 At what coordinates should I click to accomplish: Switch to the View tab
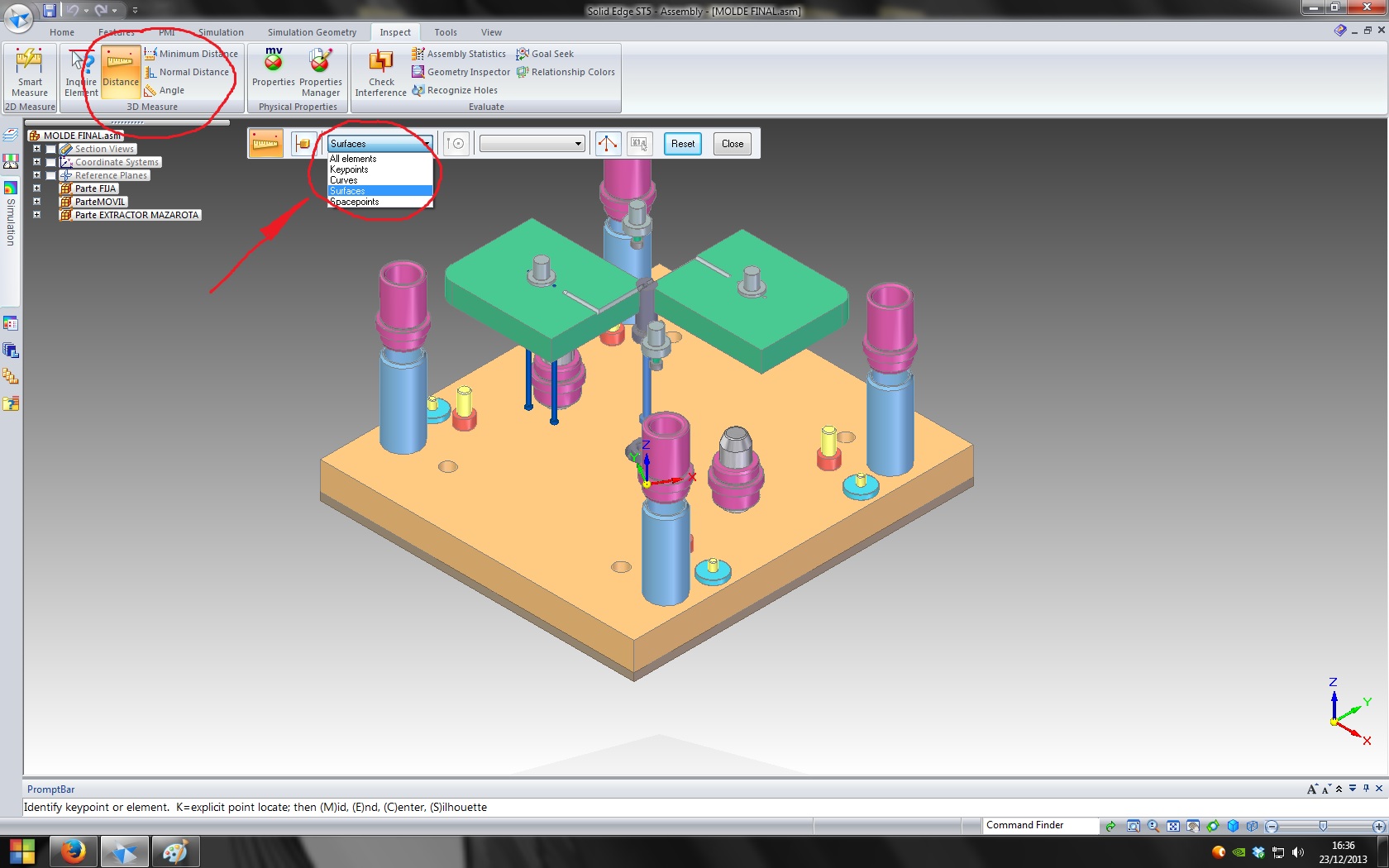pyautogui.click(x=491, y=32)
